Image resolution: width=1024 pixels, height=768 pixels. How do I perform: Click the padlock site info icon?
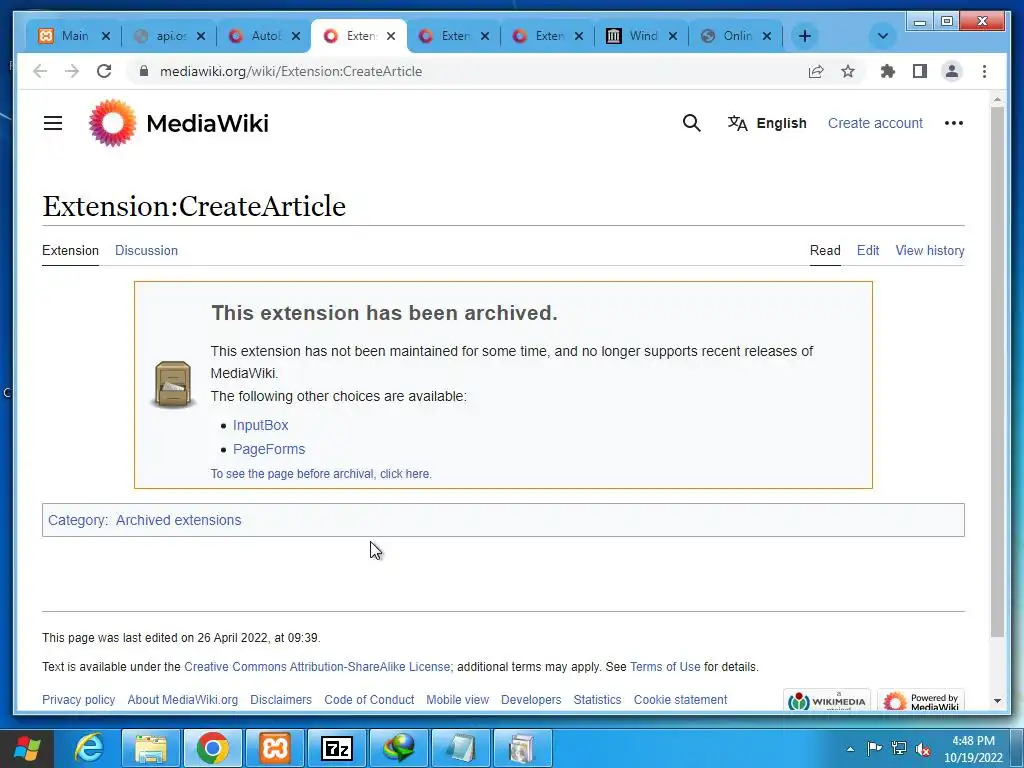(144, 71)
